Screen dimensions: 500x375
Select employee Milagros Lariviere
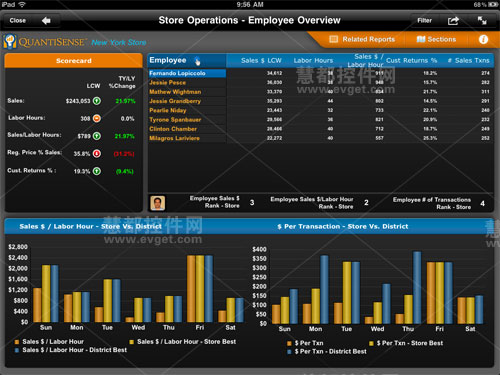pos(174,138)
